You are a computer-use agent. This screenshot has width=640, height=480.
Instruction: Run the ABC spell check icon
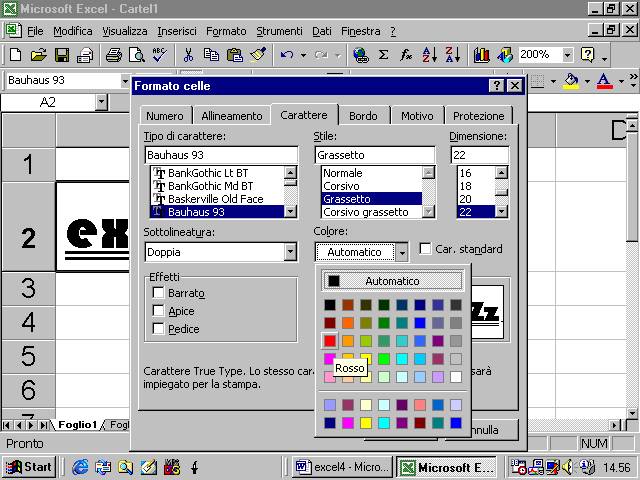(x=159, y=54)
